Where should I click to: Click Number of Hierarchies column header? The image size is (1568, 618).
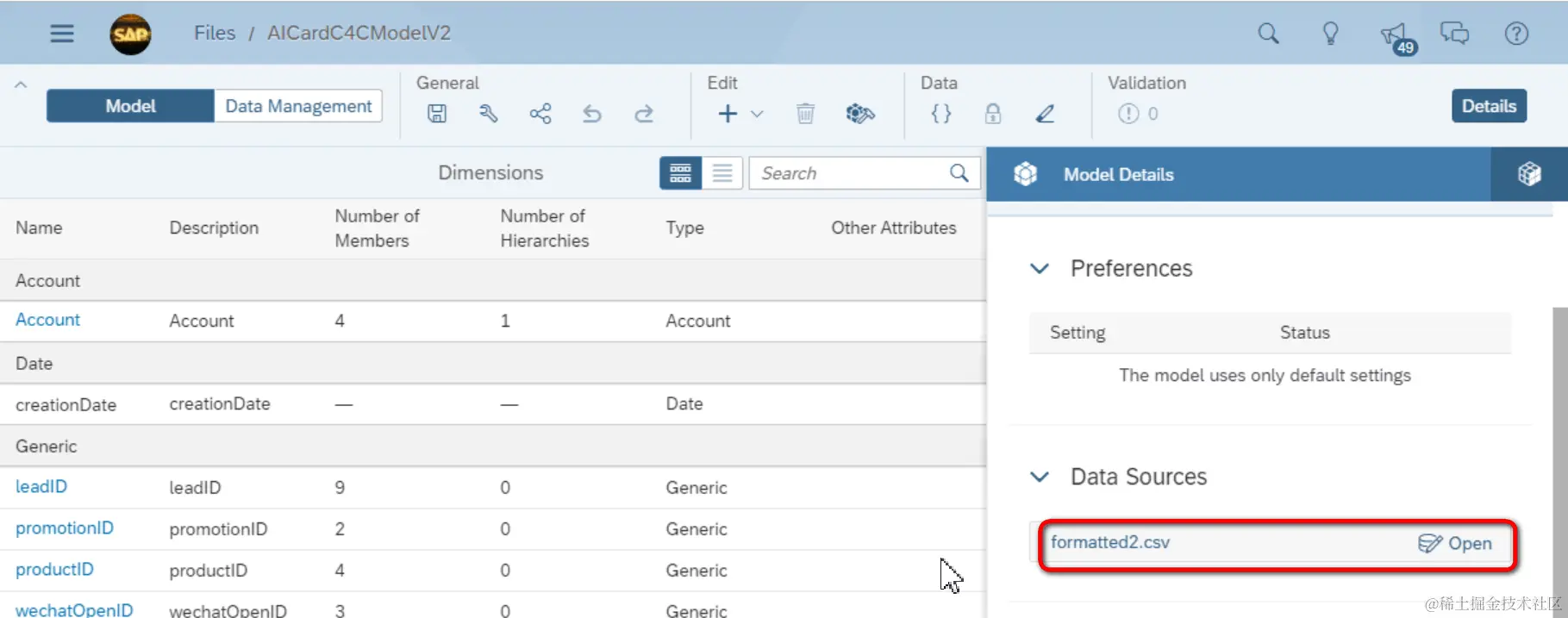point(544,228)
